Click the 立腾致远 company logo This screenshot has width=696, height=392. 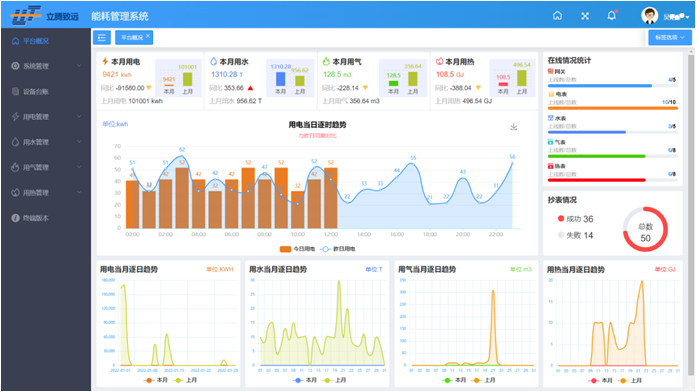(45, 16)
